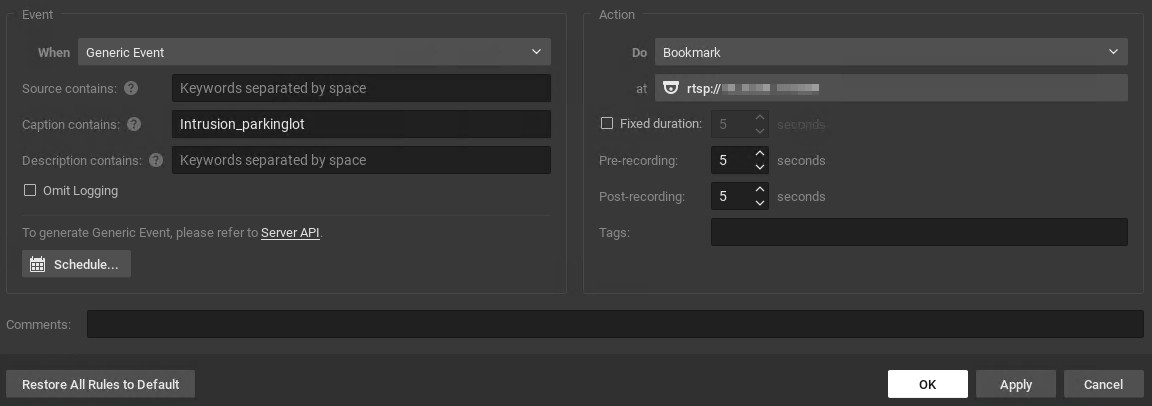Open the Do action type dropdown

pyautogui.click(x=891, y=52)
